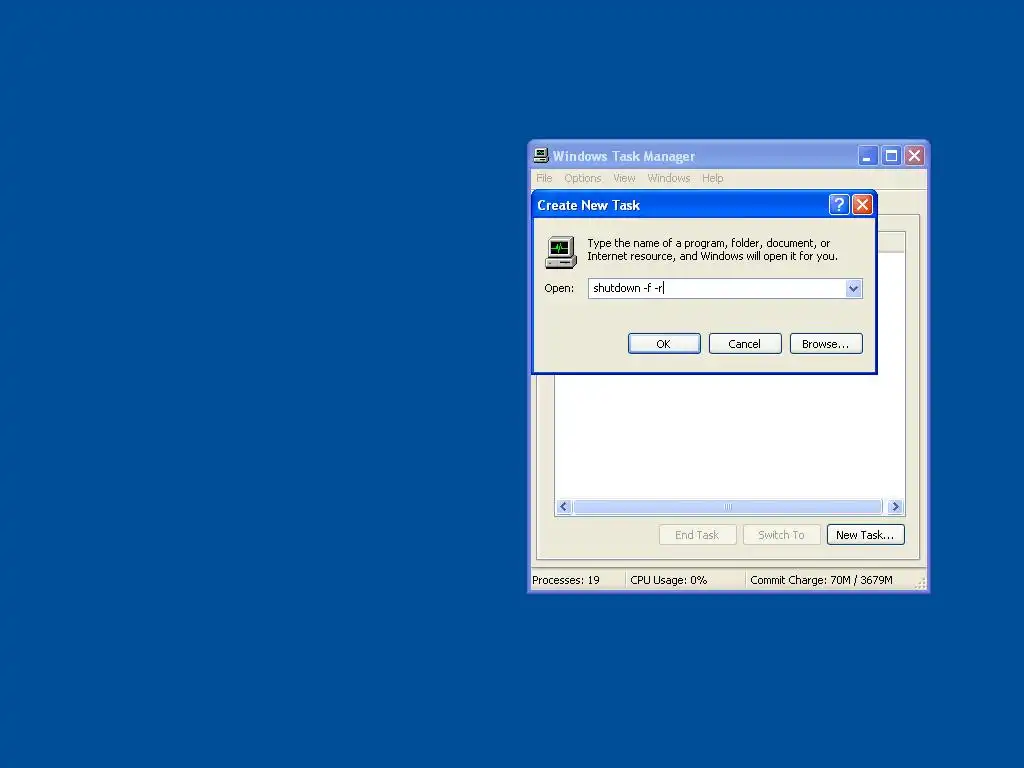Image resolution: width=1024 pixels, height=768 pixels.
Task: Click the horizontal scrollbar left arrow
Action: click(564, 507)
